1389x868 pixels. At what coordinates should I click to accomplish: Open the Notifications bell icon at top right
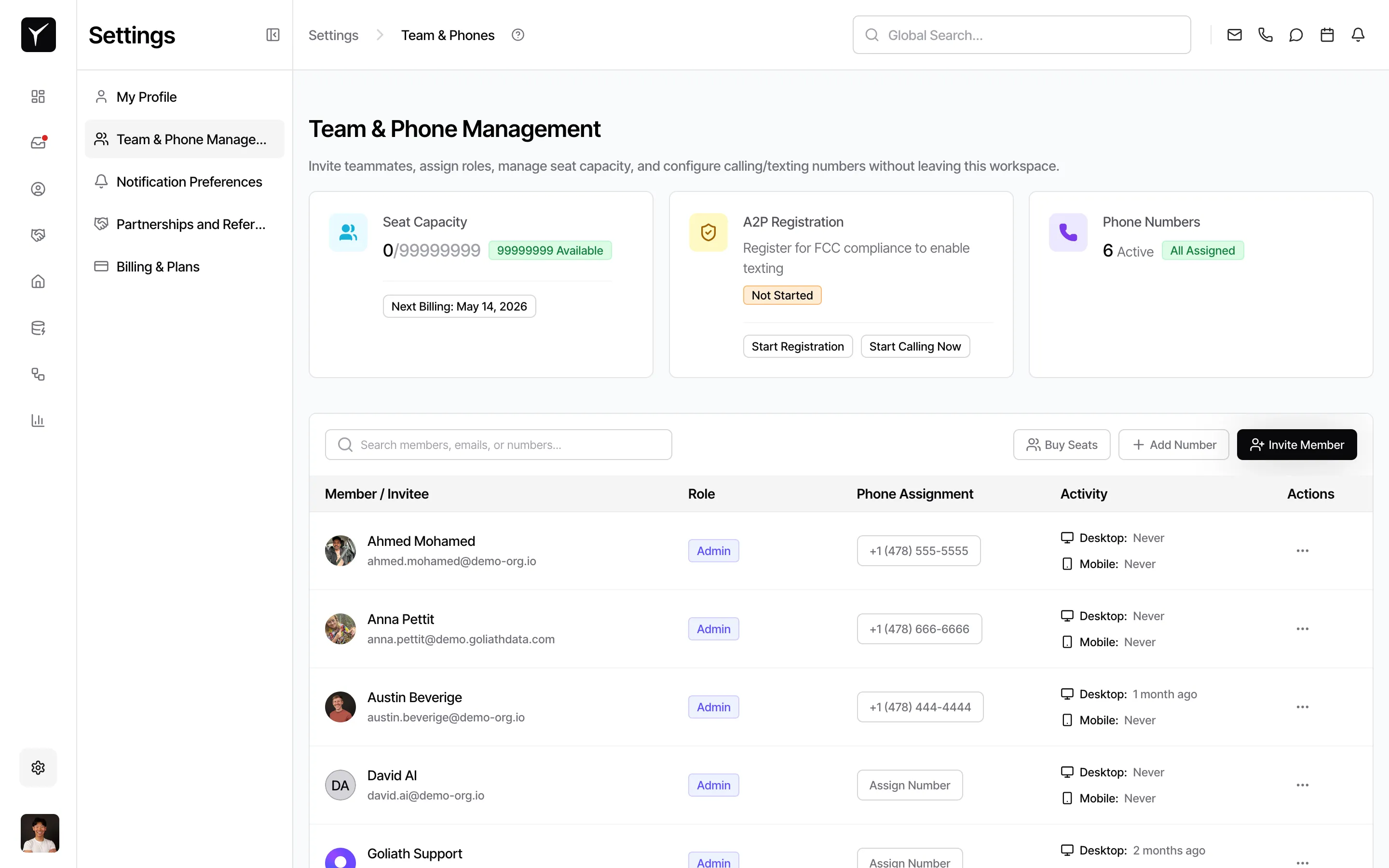(x=1358, y=34)
